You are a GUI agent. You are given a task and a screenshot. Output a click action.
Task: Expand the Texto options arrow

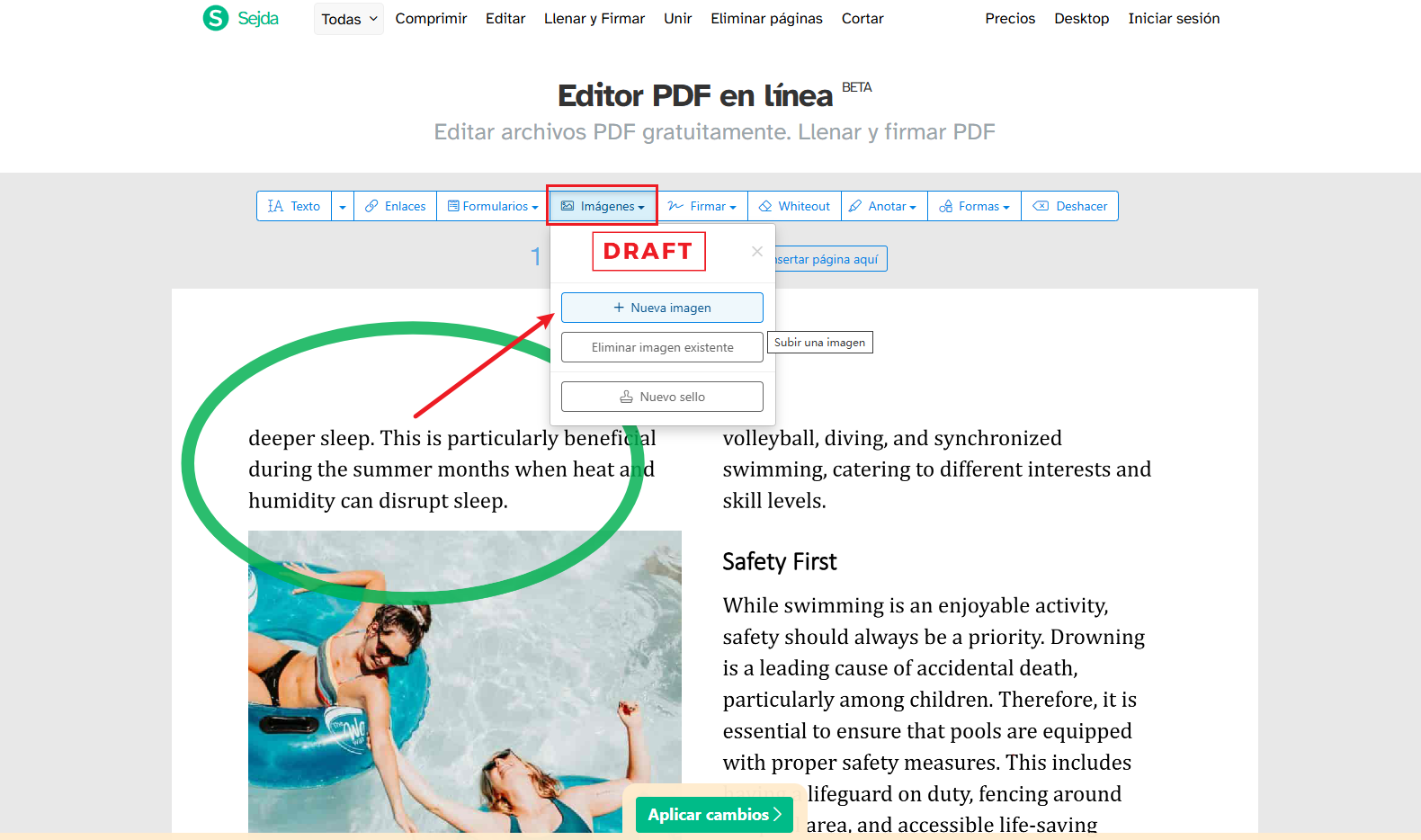(x=343, y=207)
